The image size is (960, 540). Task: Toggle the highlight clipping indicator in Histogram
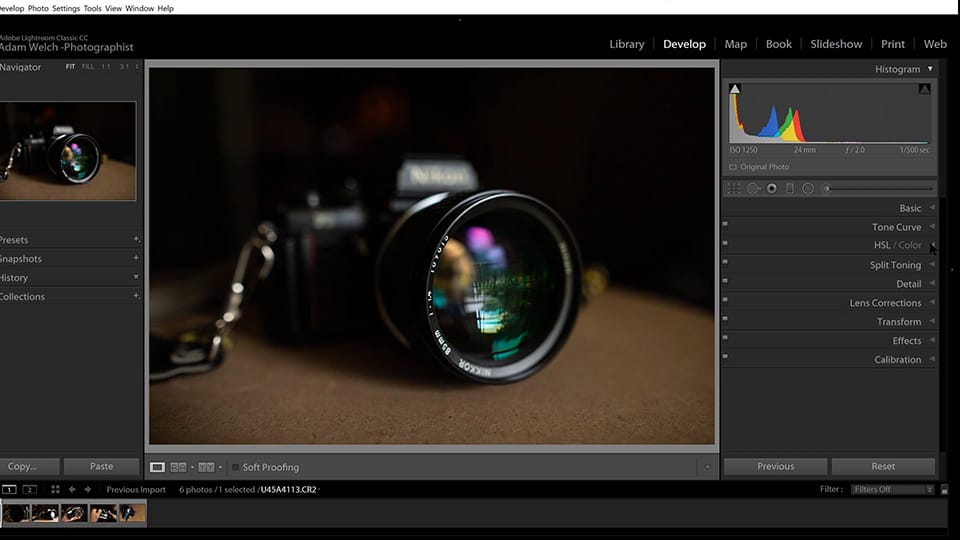(x=924, y=89)
